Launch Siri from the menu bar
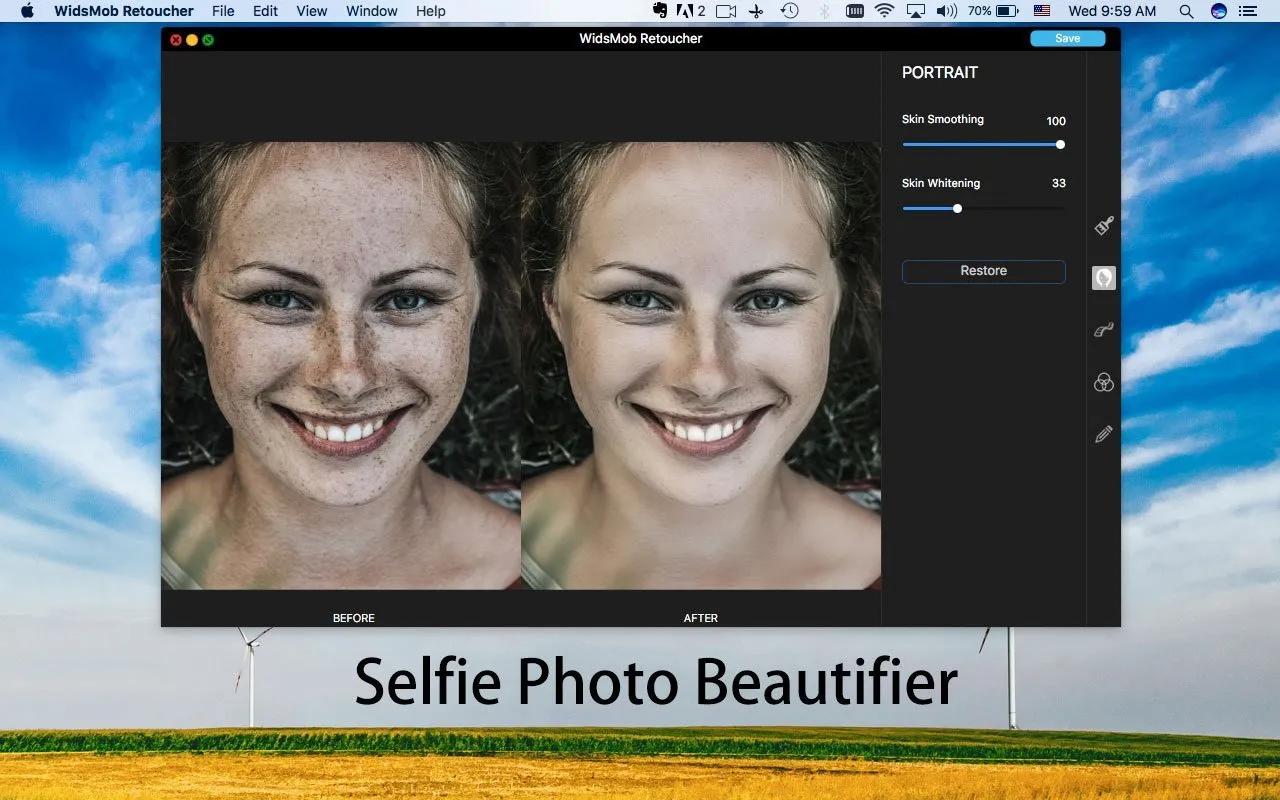Viewport: 1280px width, 800px height. pos(1218,11)
